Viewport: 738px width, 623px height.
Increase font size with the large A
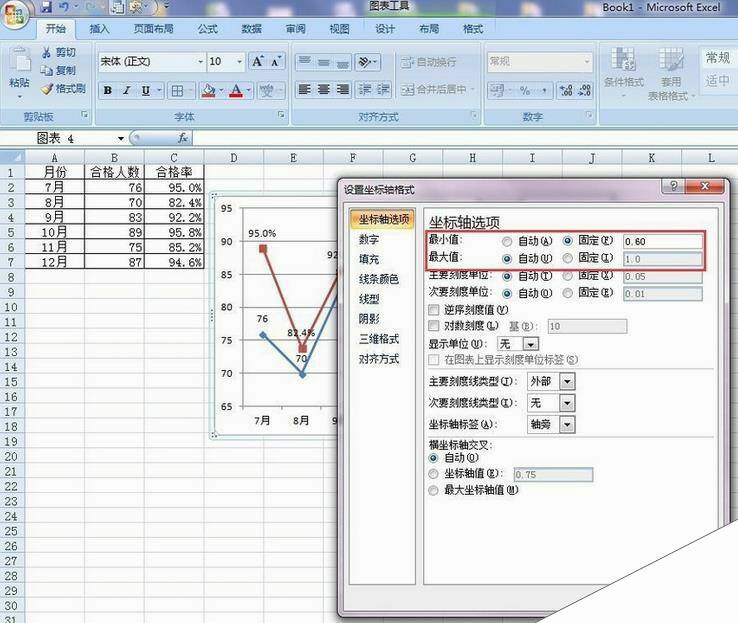pos(257,62)
